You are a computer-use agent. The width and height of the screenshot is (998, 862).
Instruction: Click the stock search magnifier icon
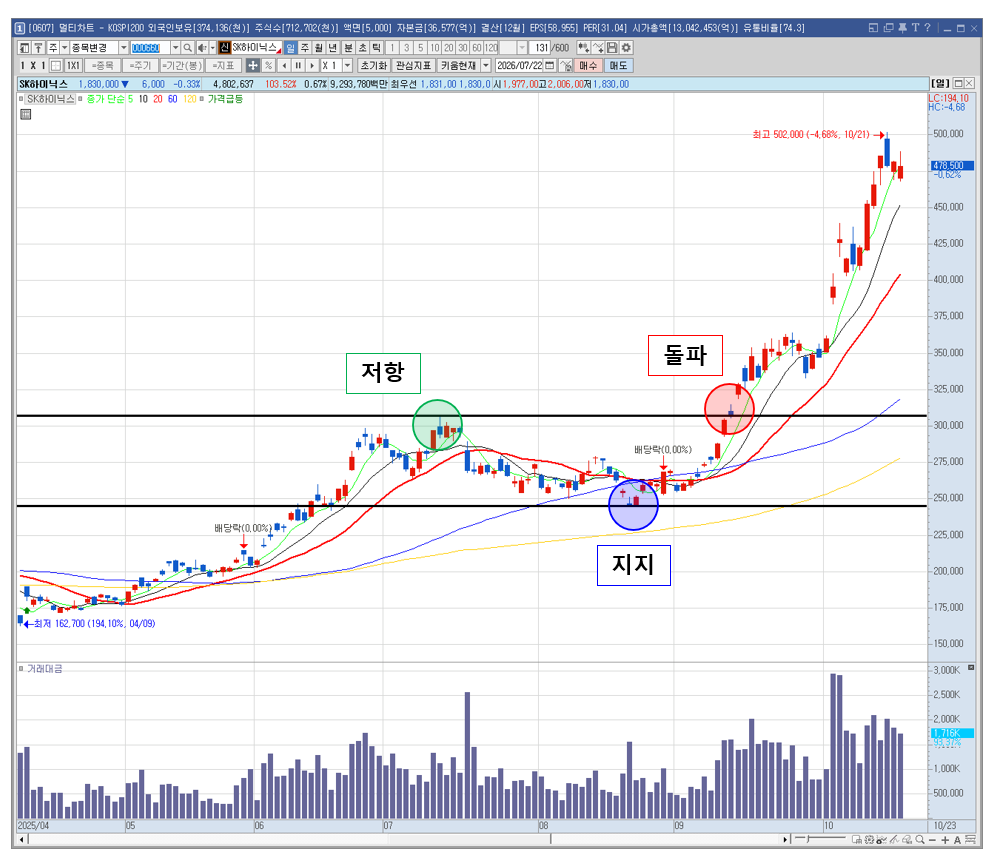pos(187,48)
